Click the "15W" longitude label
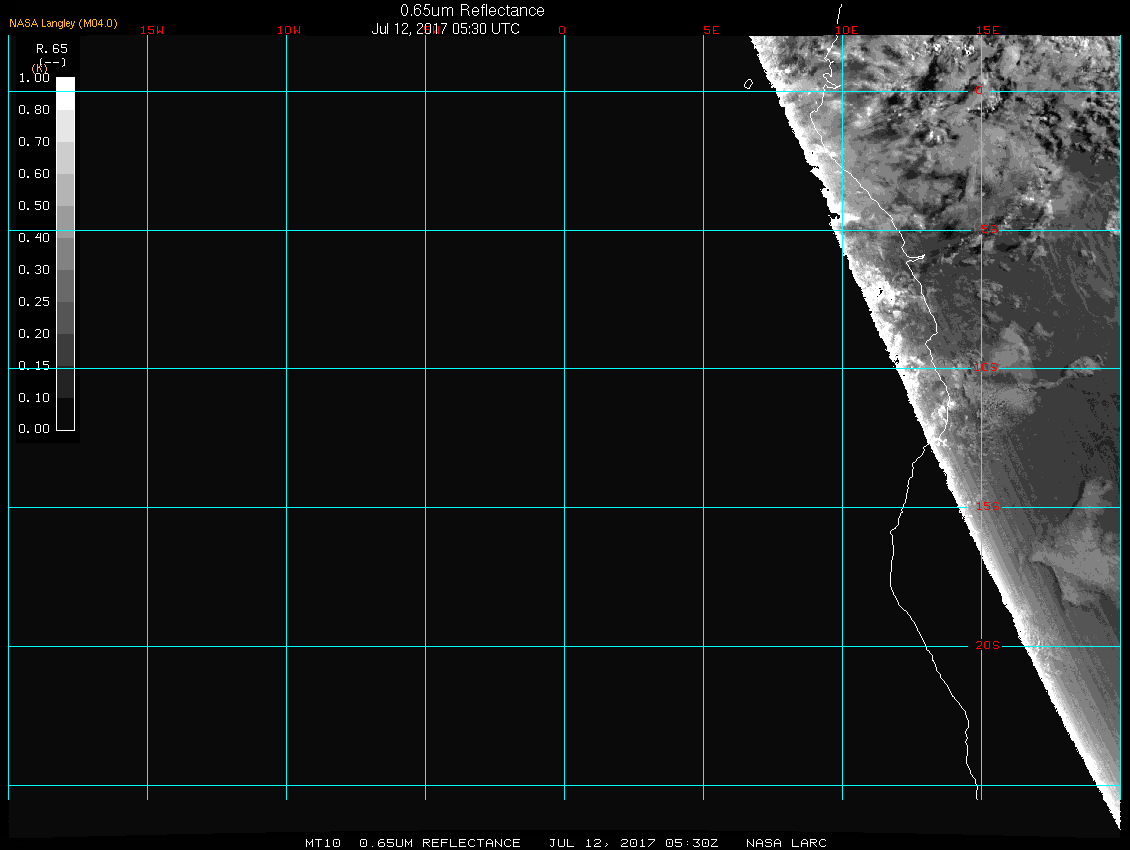1130x850 pixels. point(152,30)
